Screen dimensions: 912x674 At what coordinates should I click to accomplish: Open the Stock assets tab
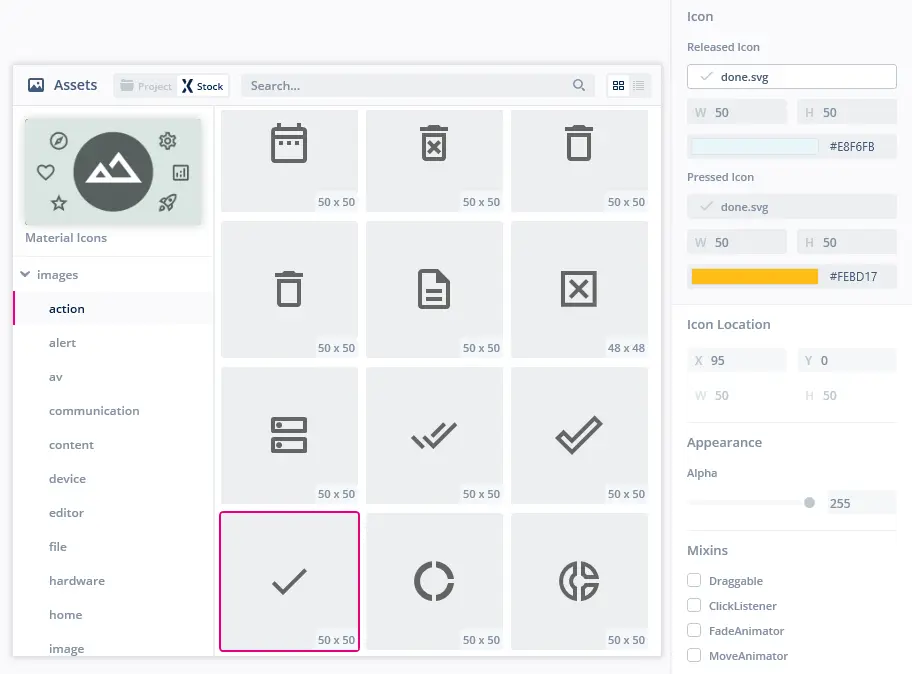[203, 86]
